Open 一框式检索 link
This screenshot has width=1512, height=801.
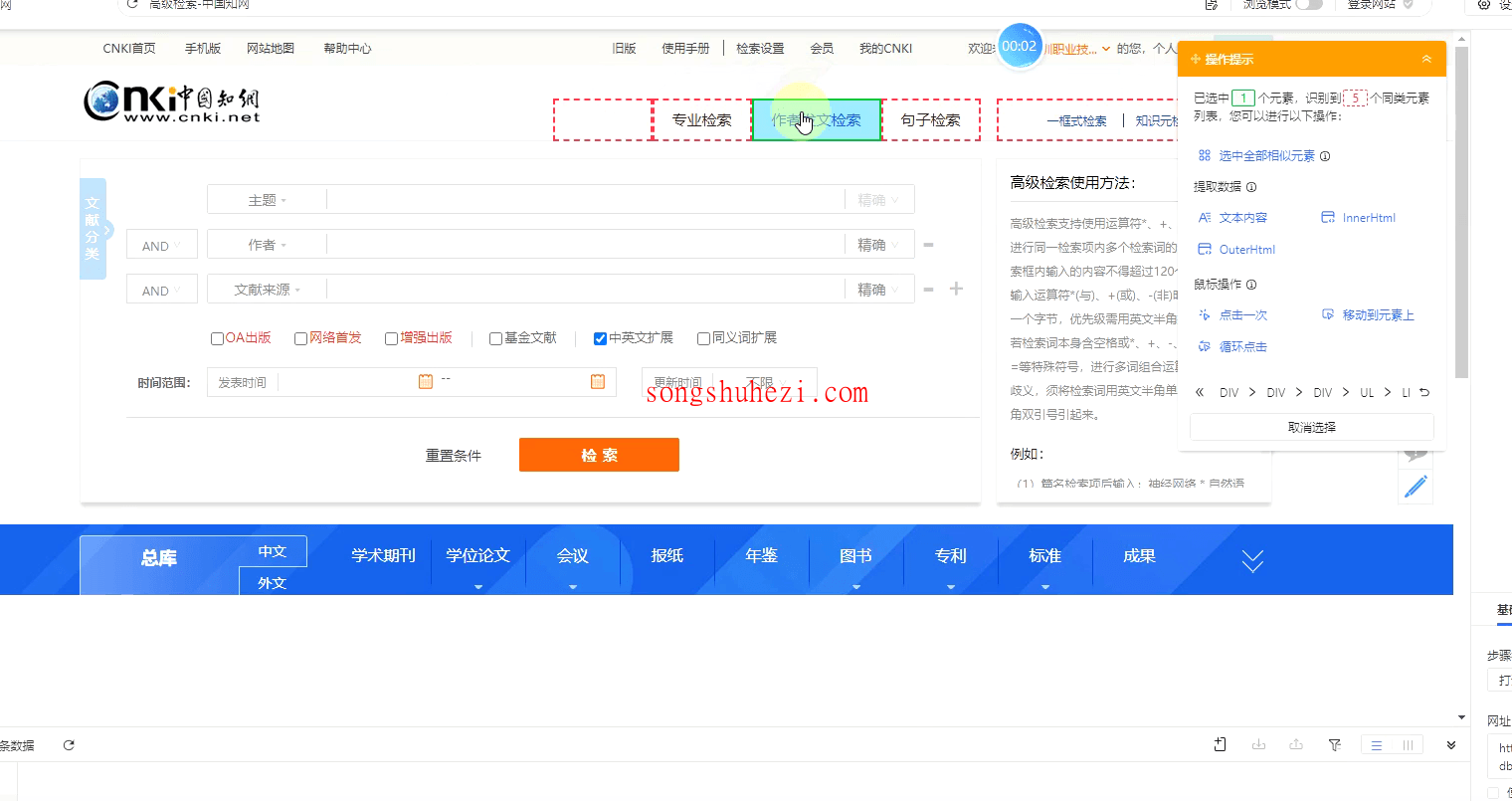pyautogui.click(x=1076, y=121)
